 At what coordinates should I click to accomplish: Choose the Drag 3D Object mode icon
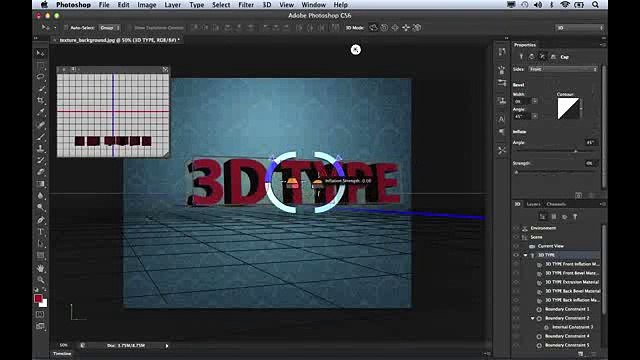tap(395, 28)
